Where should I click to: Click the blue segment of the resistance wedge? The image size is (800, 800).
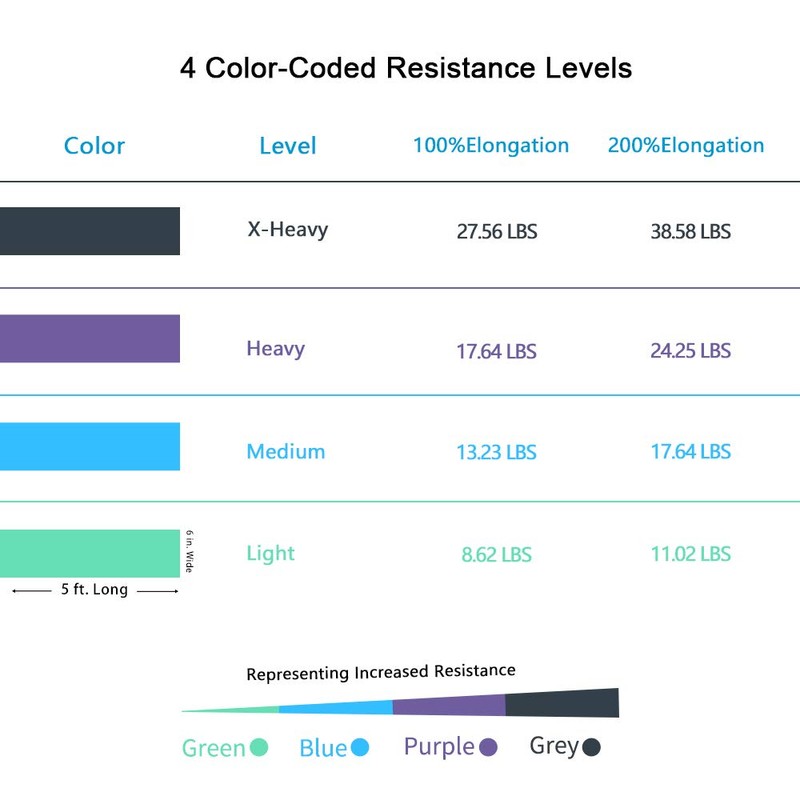click(x=336, y=708)
